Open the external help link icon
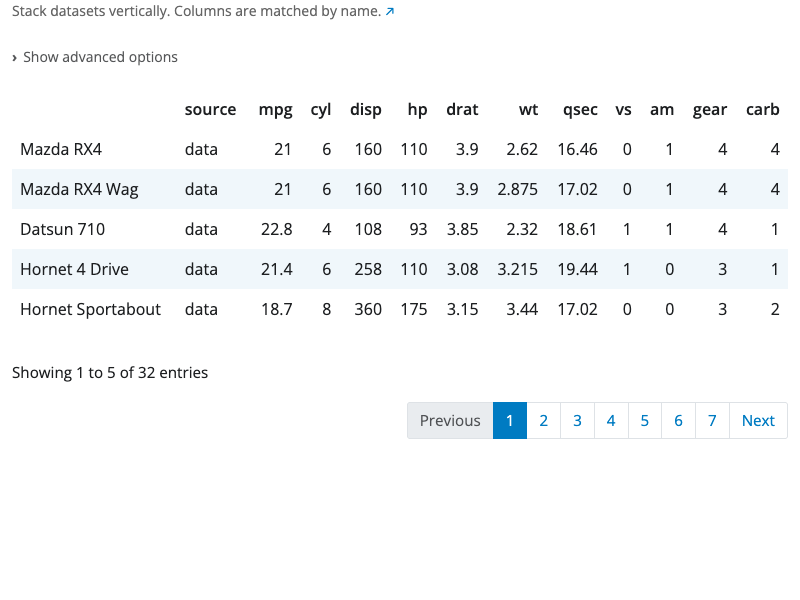Viewport: 800px width, 600px height. click(x=390, y=12)
